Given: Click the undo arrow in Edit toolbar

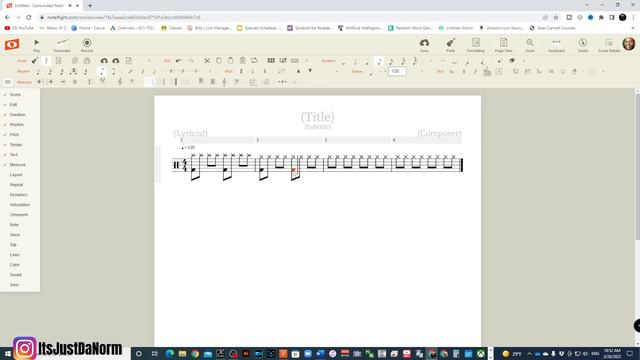Looking at the screenshot, I should pos(178,61).
